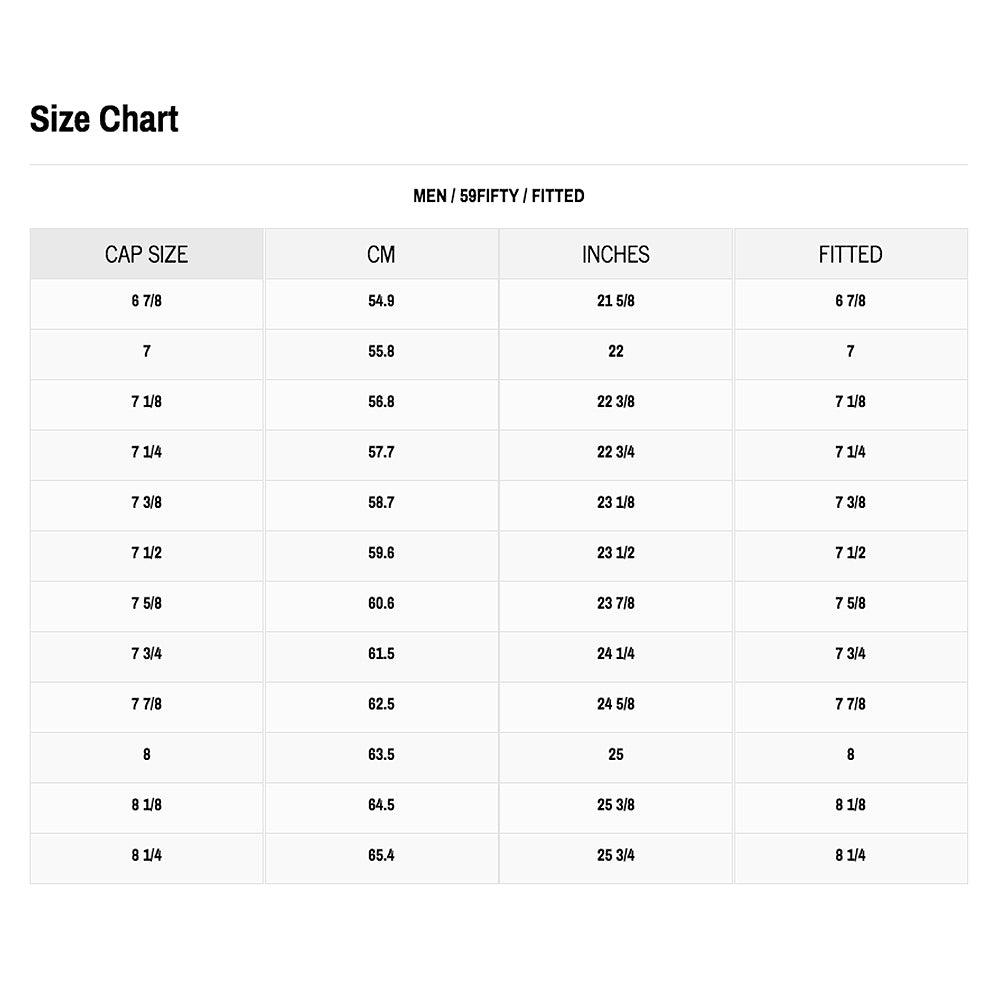Click the 59.6 CM cell
This screenshot has height=1000, width=1000.
(381, 553)
